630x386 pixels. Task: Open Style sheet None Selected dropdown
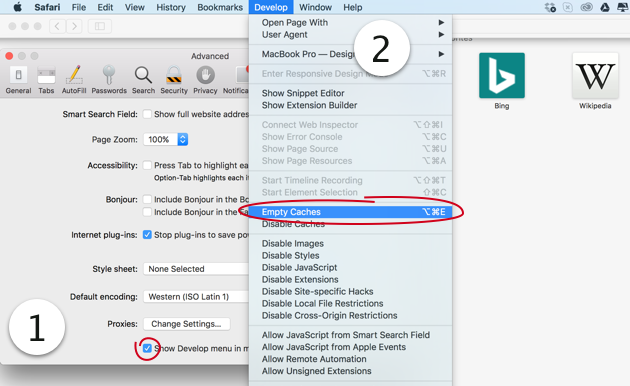click(196, 269)
